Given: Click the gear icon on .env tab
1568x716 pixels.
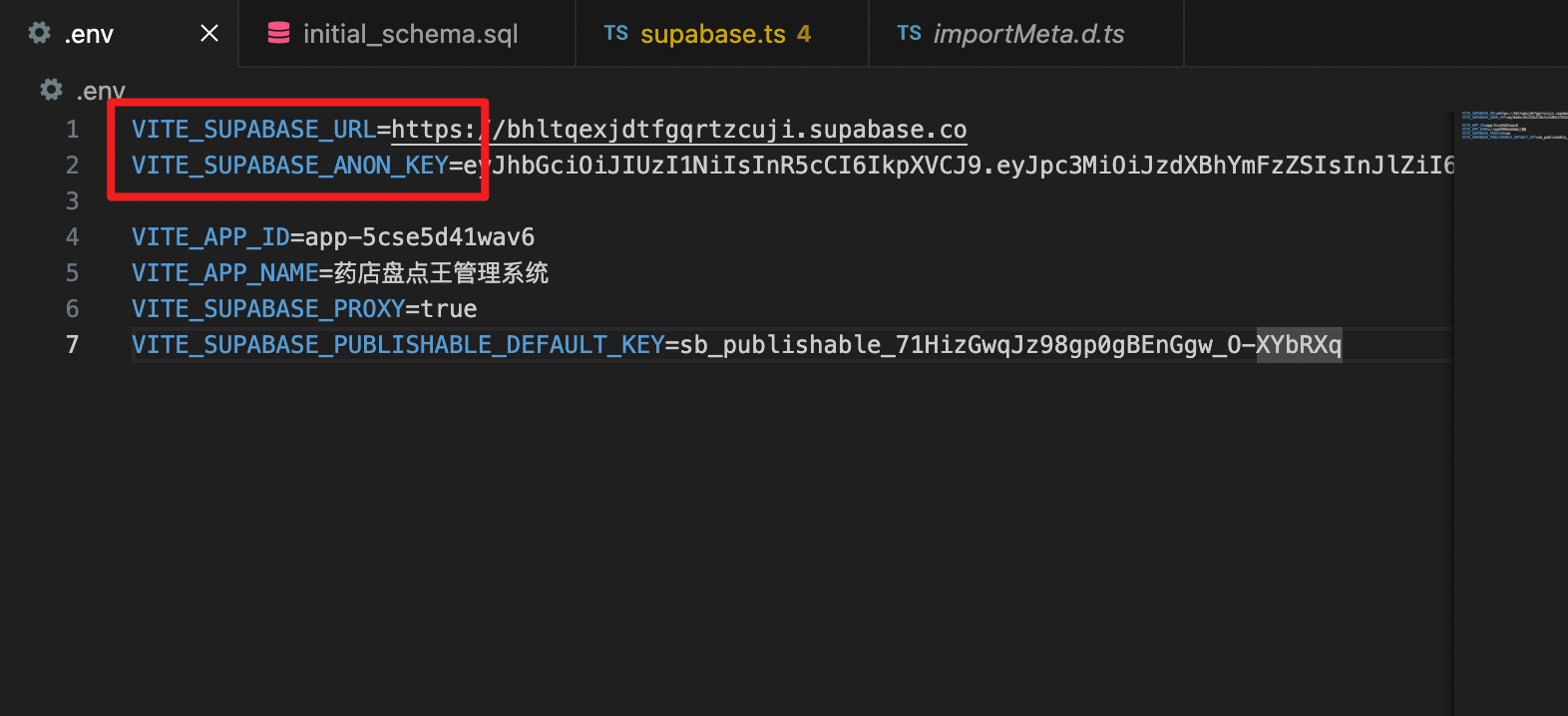Looking at the screenshot, I should (39, 33).
